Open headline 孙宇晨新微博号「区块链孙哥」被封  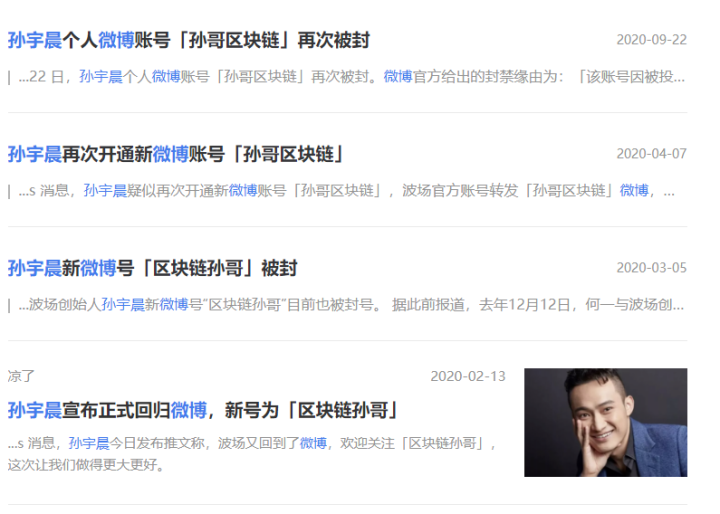(x=152, y=268)
